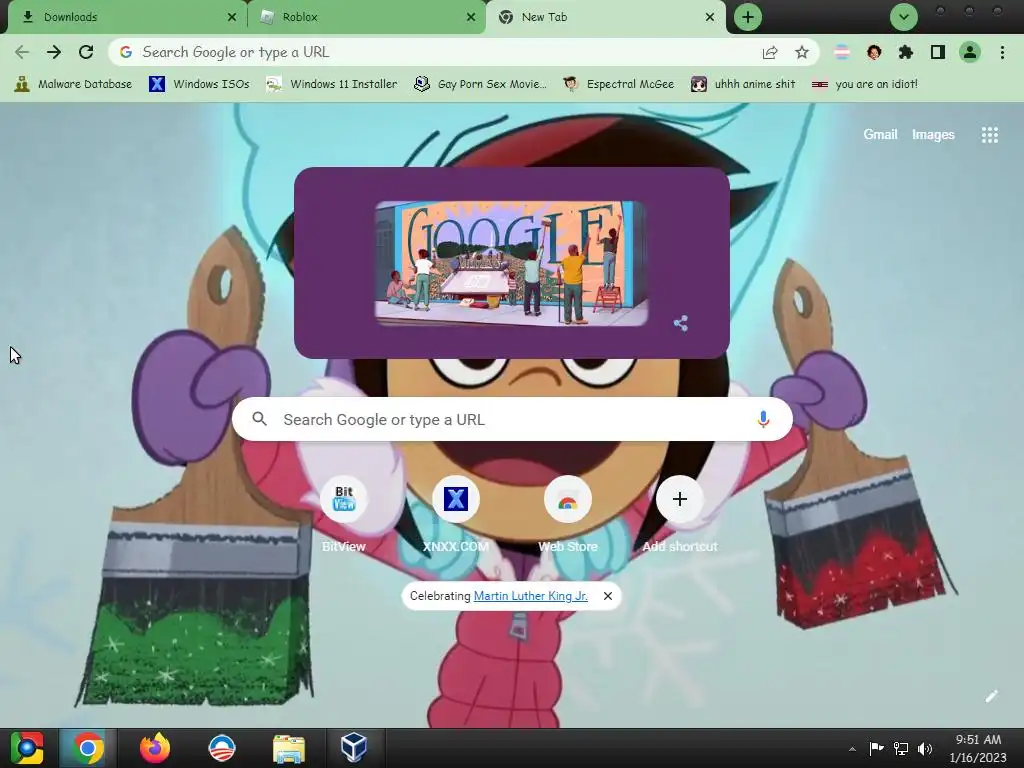This screenshot has height=768, width=1024.
Task: Open the Web Store shortcut
Action: [568, 516]
